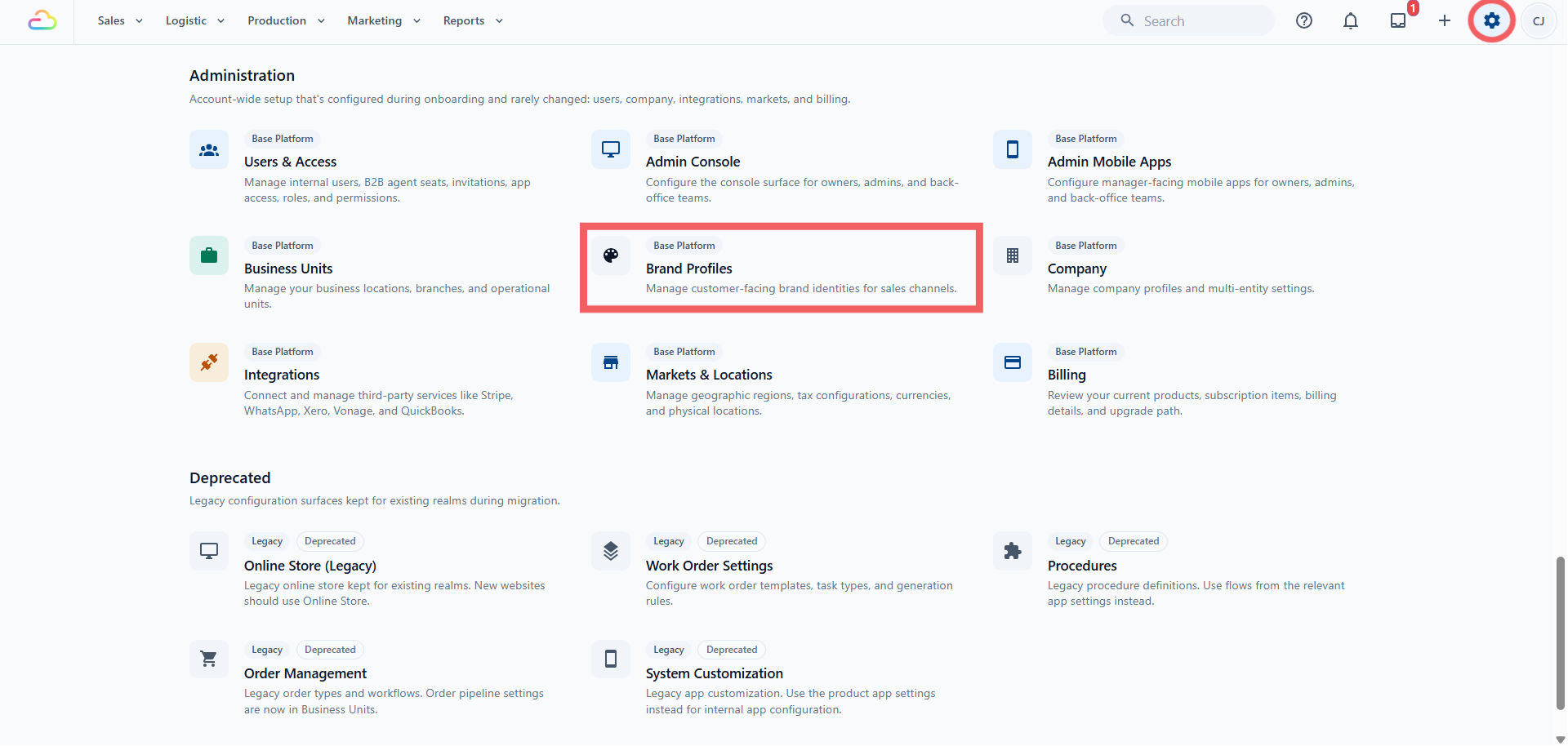Screen dimensions: 1568x746
Task: Open Online Store (Legacy) settings
Action: click(310, 566)
